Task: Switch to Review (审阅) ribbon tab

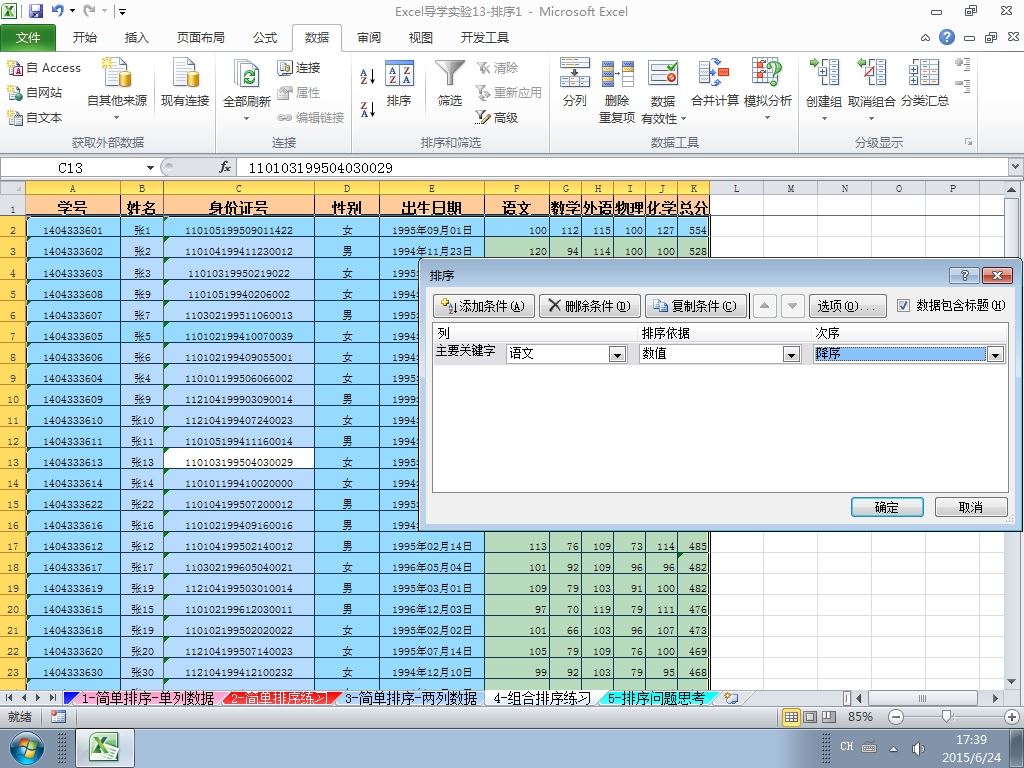Action: 369,37
